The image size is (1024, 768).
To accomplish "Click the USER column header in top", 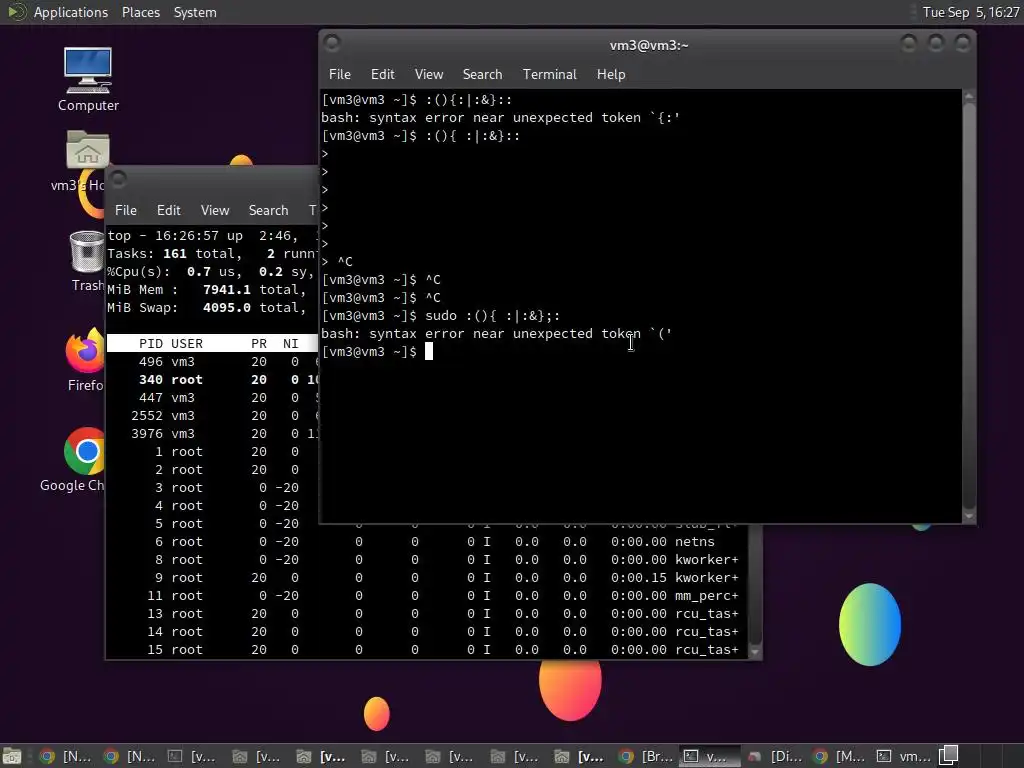I will tap(187, 344).
